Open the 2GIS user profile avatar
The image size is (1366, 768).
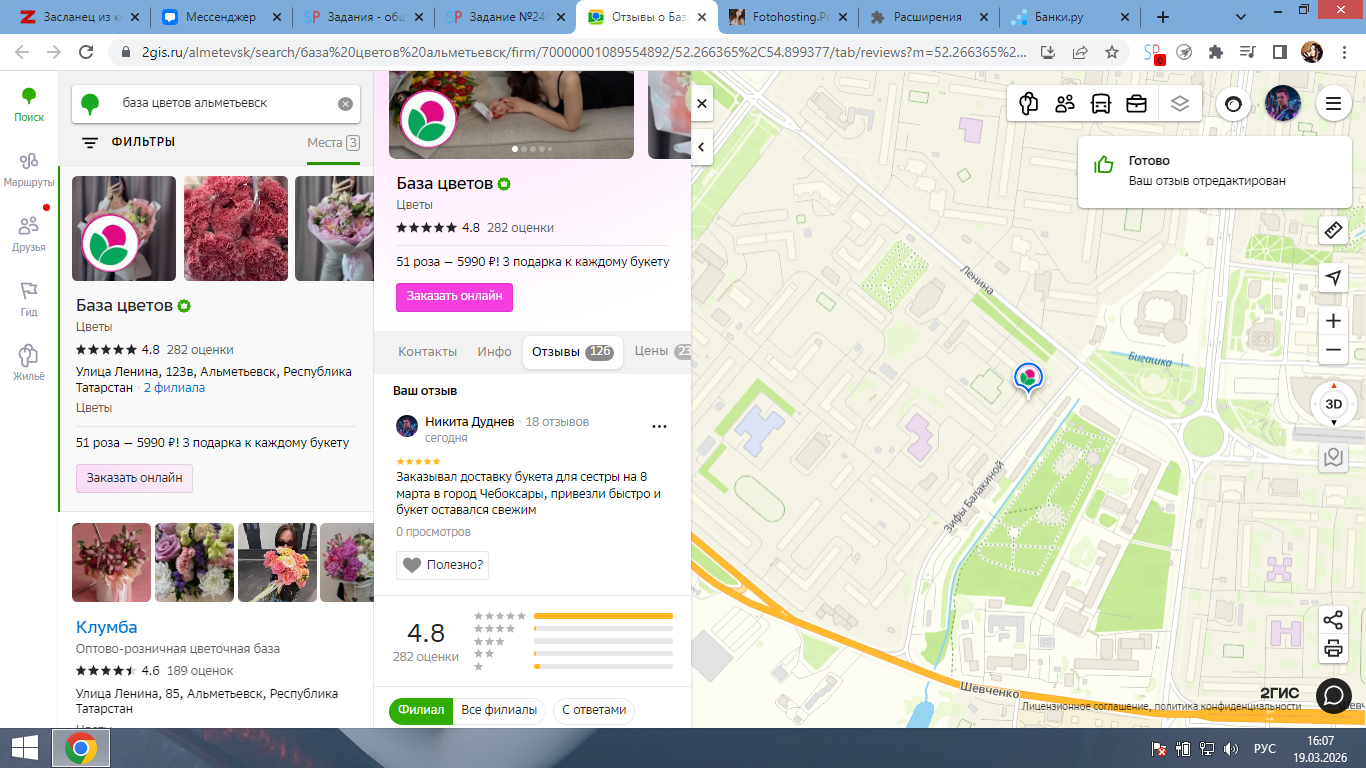tap(1283, 103)
